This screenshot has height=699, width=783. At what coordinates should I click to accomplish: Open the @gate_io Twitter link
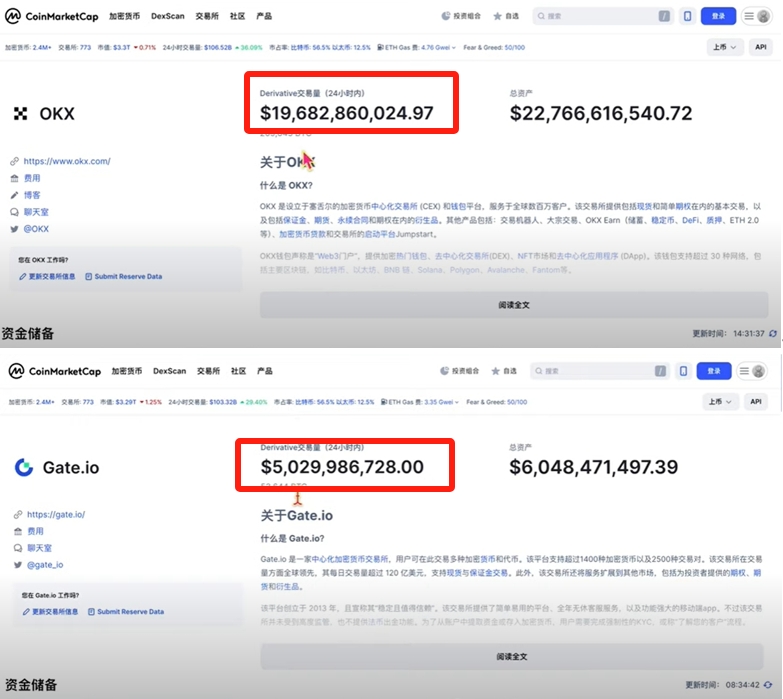(x=45, y=565)
